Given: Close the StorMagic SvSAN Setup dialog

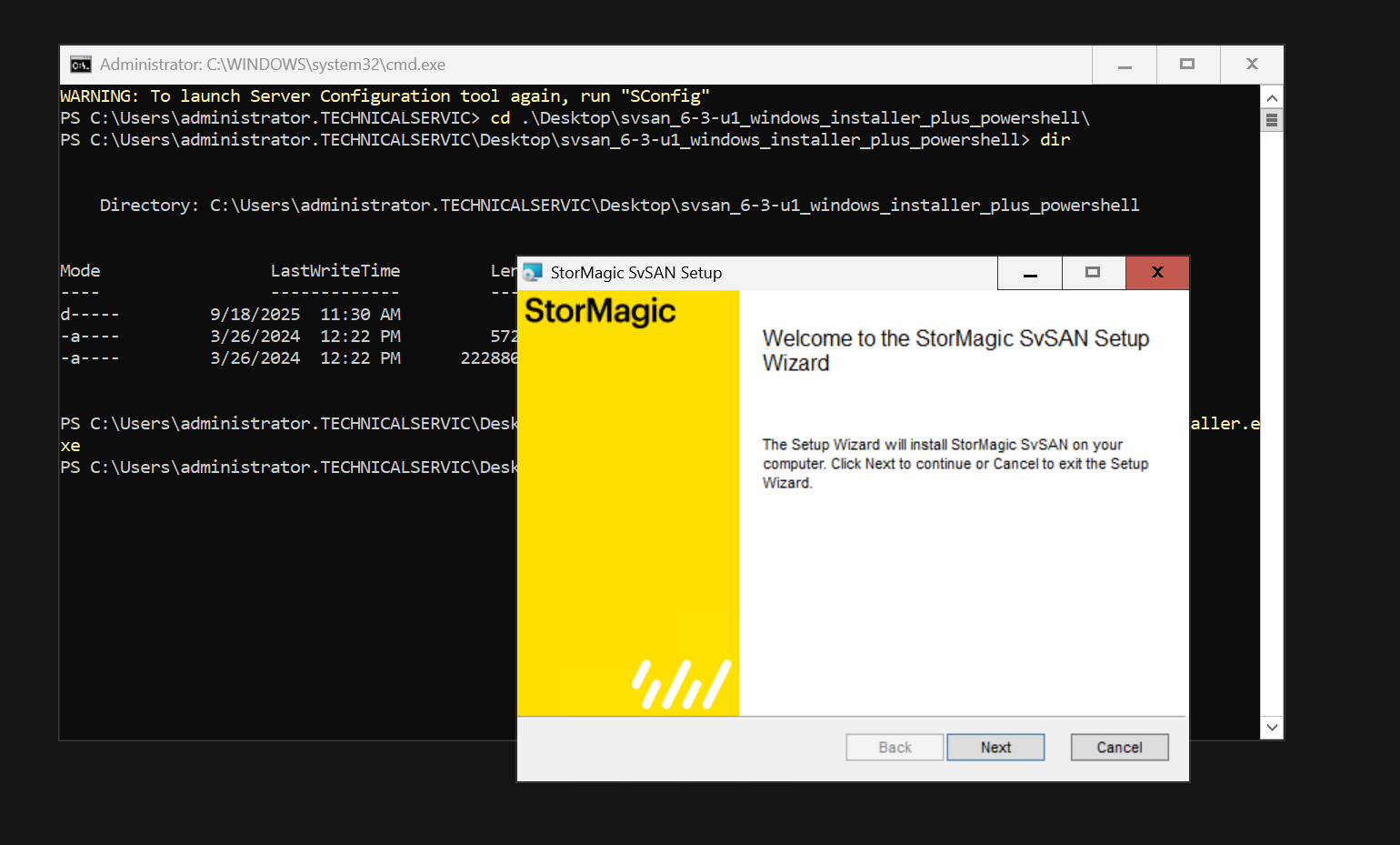Looking at the screenshot, I should [x=1157, y=273].
